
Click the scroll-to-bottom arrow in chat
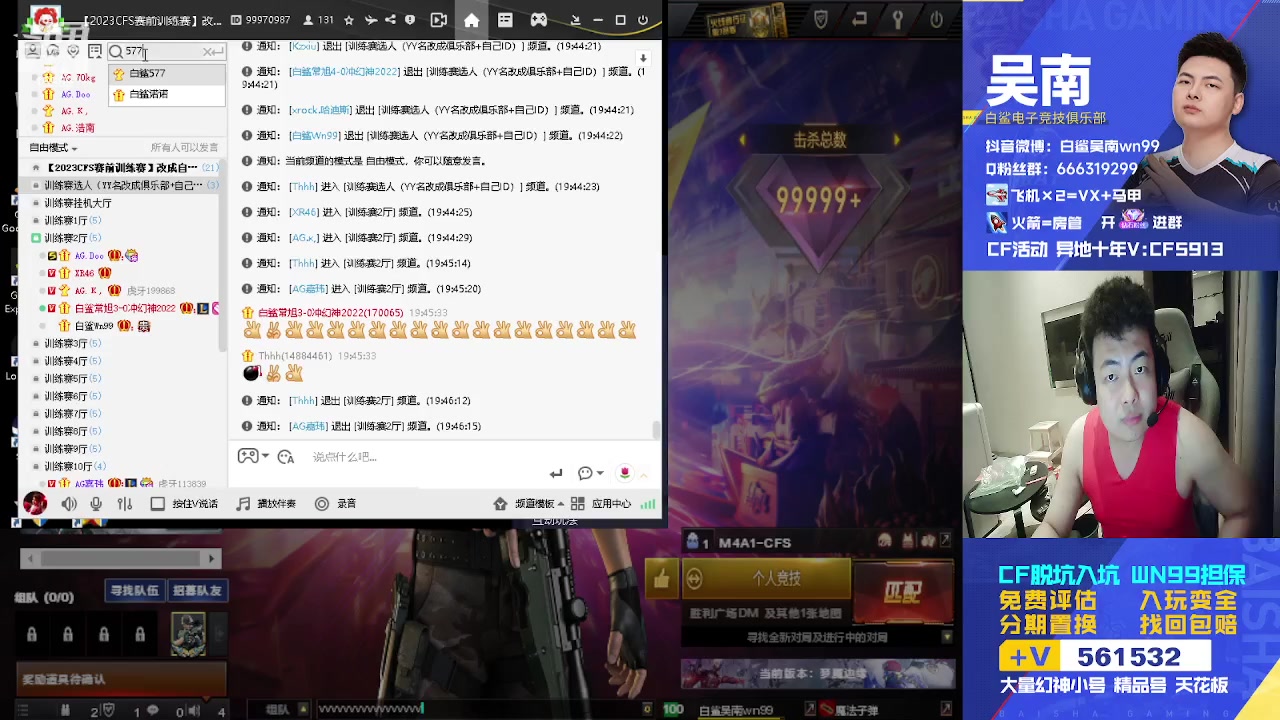click(643, 58)
